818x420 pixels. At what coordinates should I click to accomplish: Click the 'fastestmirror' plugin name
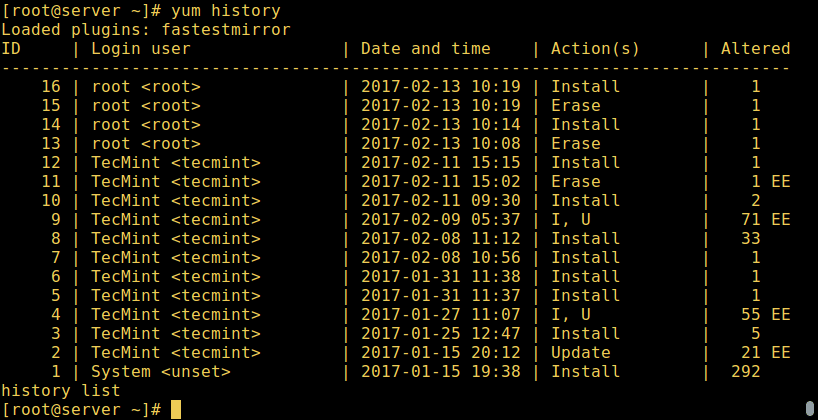click(x=225, y=29)
